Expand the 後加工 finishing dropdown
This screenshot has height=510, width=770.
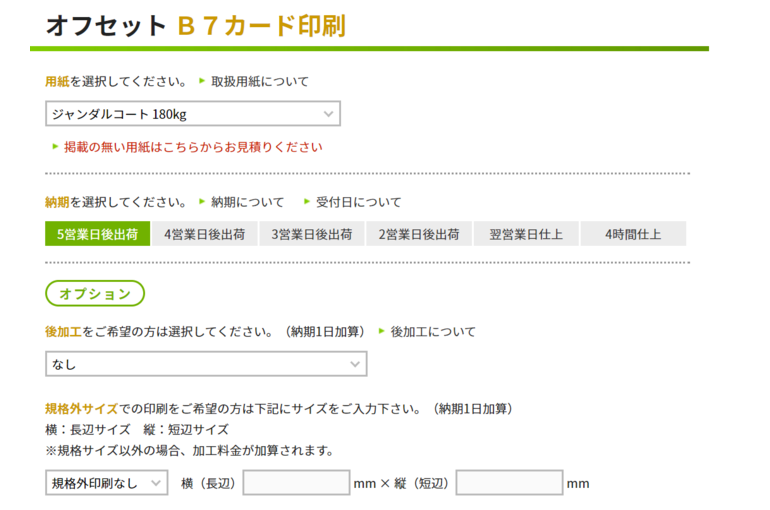pos(206,364)
